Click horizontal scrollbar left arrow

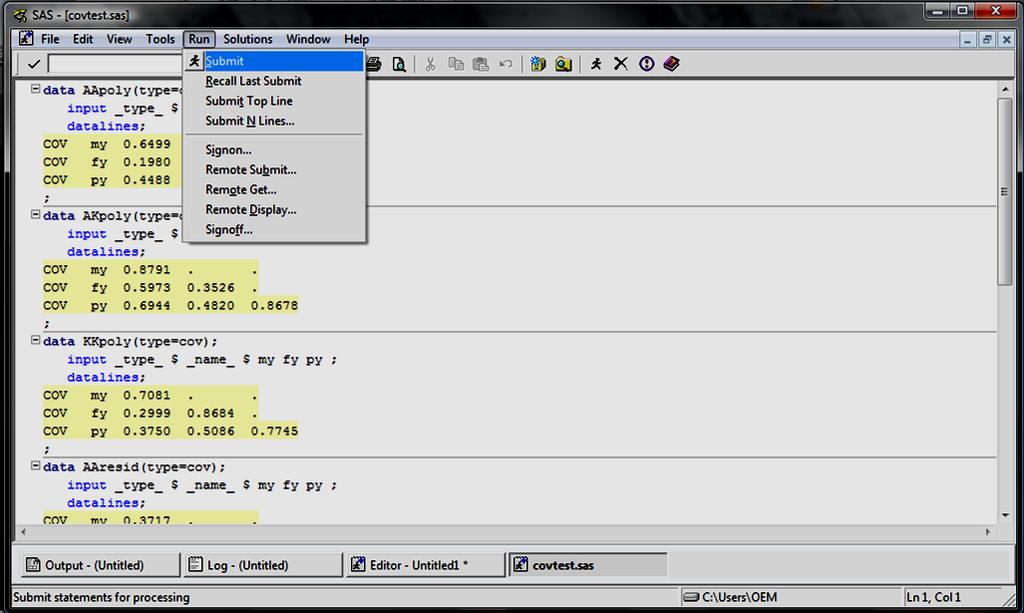24,532
